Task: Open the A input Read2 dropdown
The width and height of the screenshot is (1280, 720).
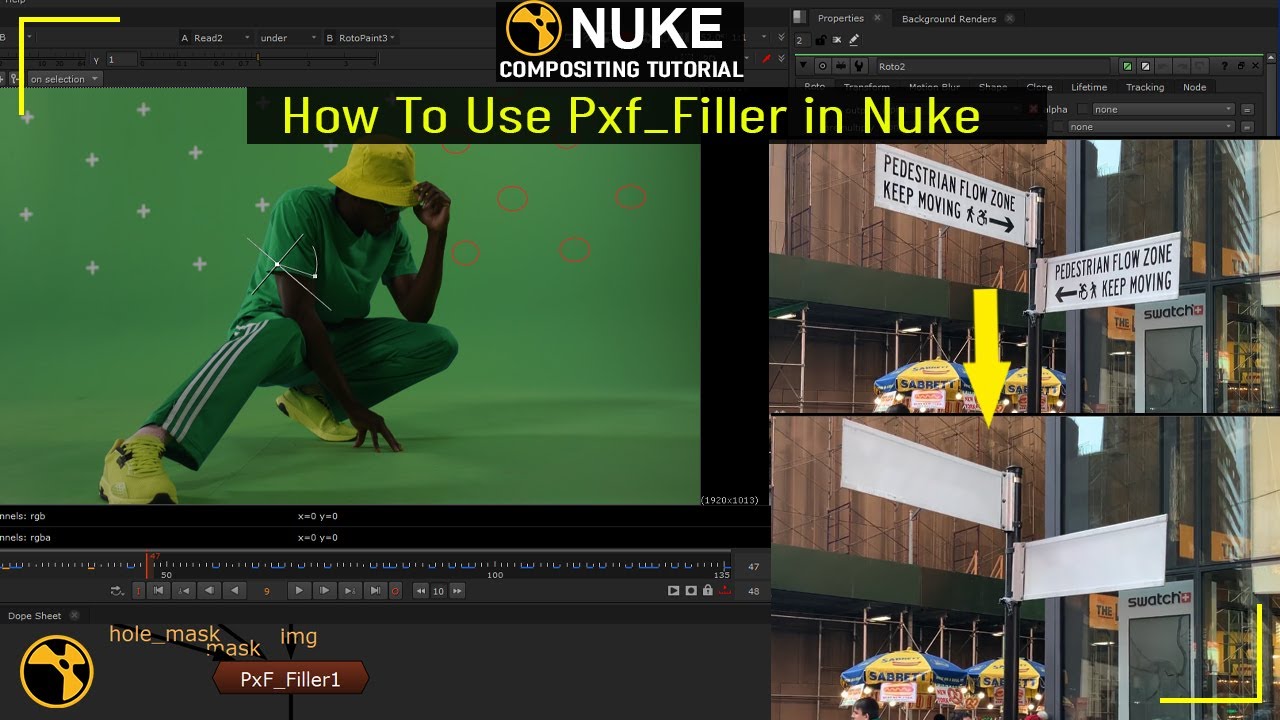Action: pos(216,38)
